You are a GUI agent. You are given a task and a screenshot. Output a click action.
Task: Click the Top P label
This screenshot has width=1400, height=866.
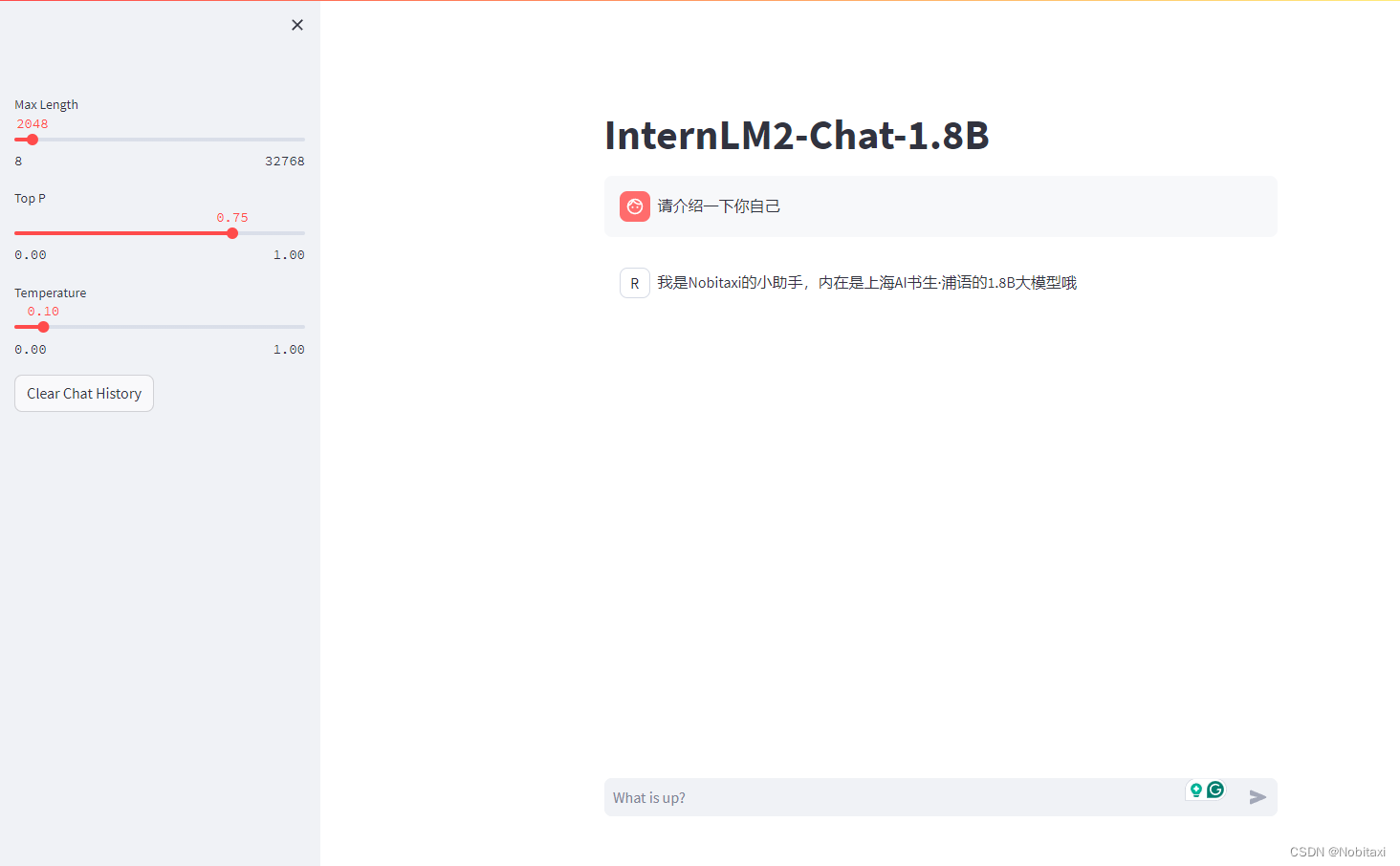coord(30,198)
